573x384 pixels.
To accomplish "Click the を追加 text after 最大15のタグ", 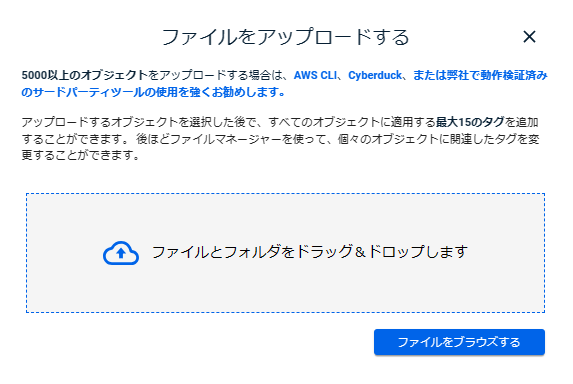I will 521,122.
